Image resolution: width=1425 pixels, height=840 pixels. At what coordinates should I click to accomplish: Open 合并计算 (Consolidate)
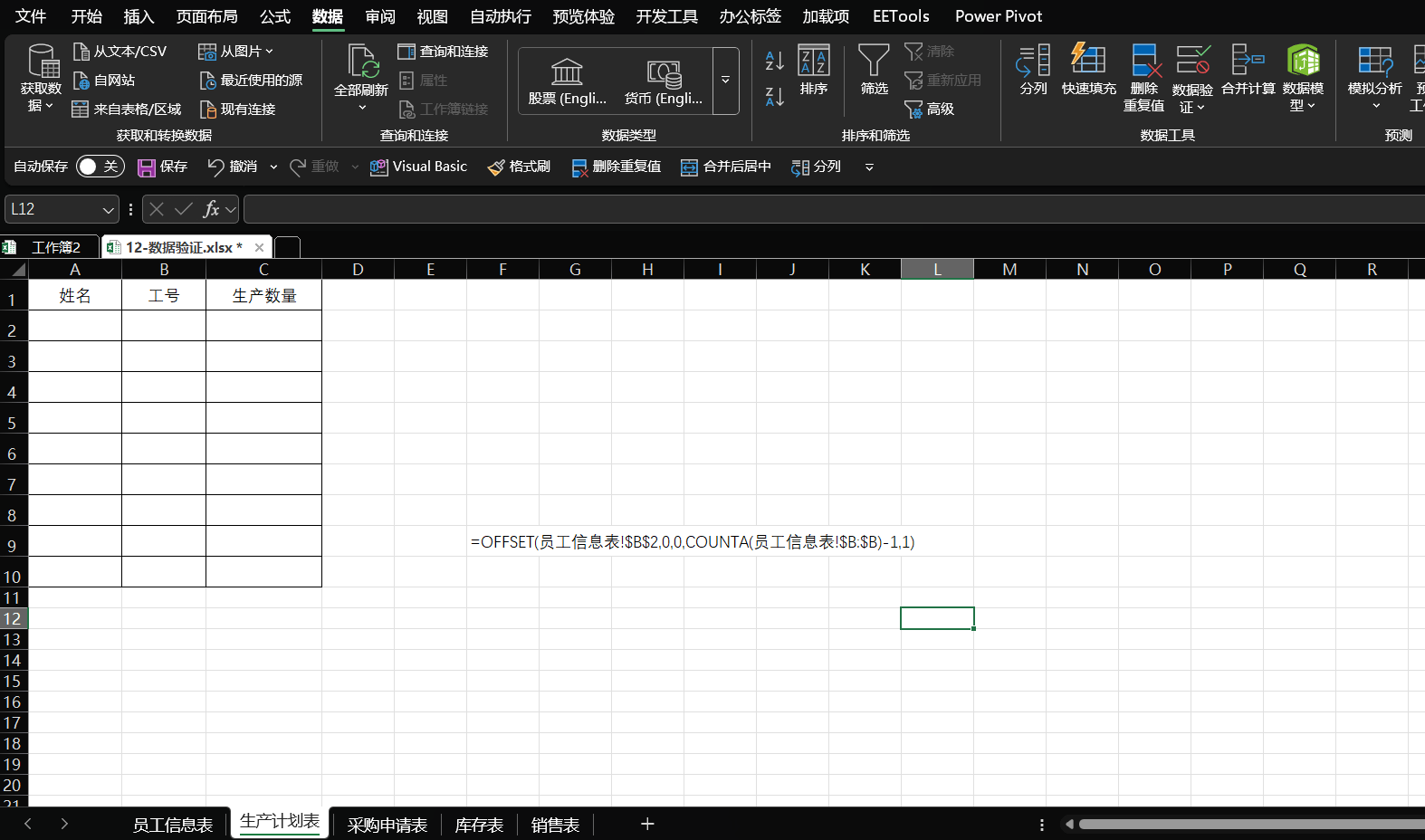click(x=1248, y=70)
